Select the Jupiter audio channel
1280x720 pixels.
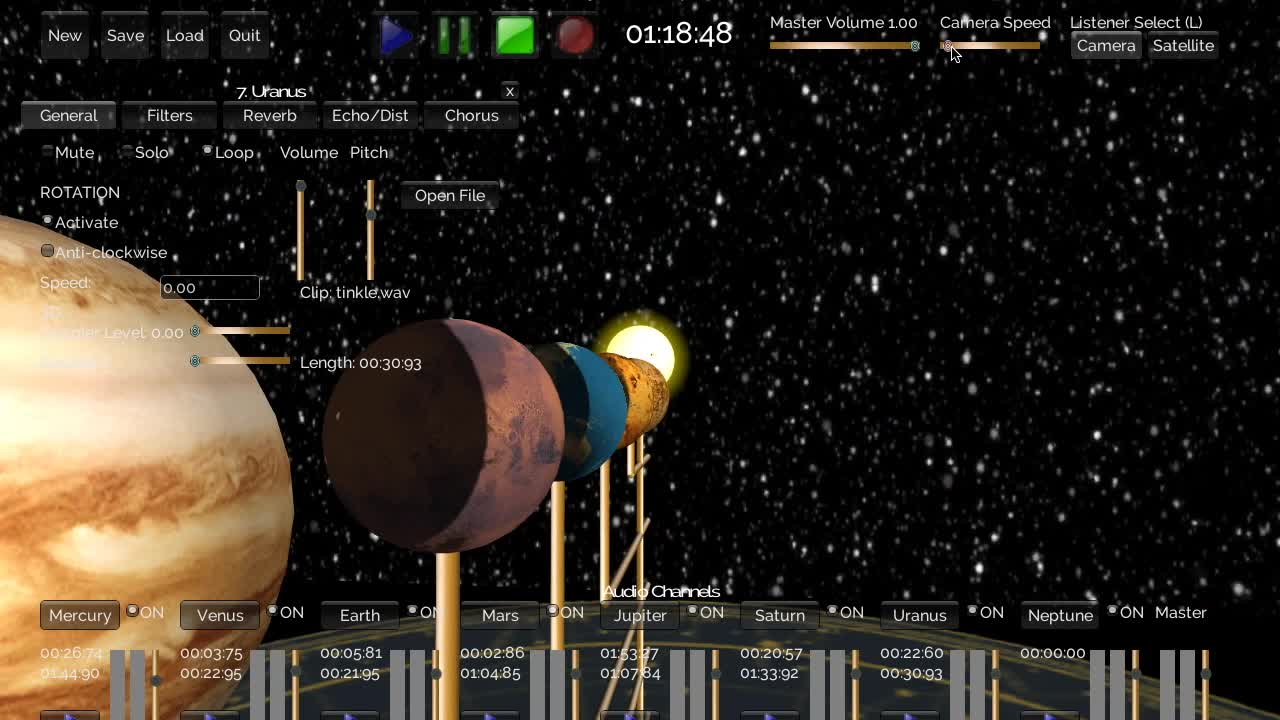pyautogui.click(x=640, y=616)
